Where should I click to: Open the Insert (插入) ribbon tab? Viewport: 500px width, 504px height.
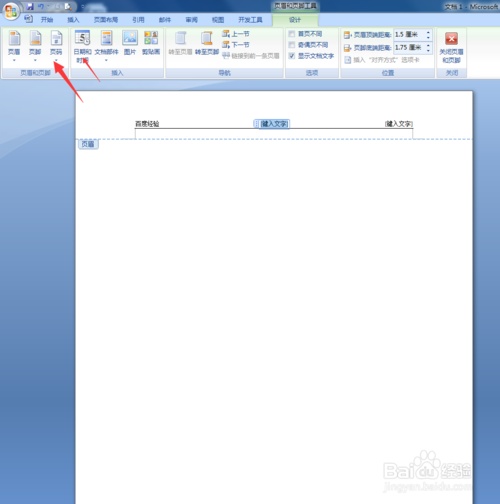73,20
